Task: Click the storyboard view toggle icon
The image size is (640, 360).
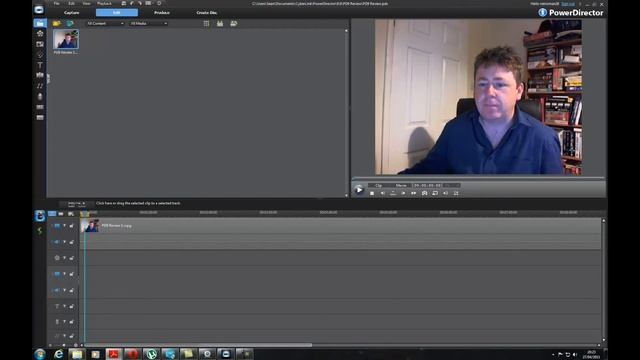Action: [x=61, y=213]
